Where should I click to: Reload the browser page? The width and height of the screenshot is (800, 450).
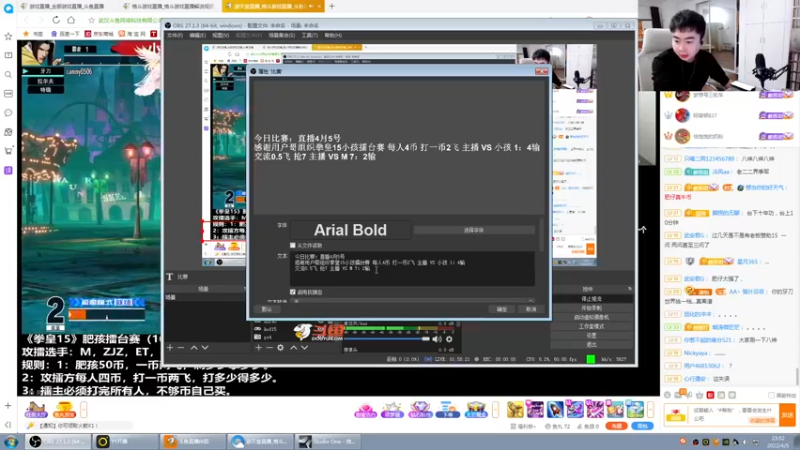[56, 20]
